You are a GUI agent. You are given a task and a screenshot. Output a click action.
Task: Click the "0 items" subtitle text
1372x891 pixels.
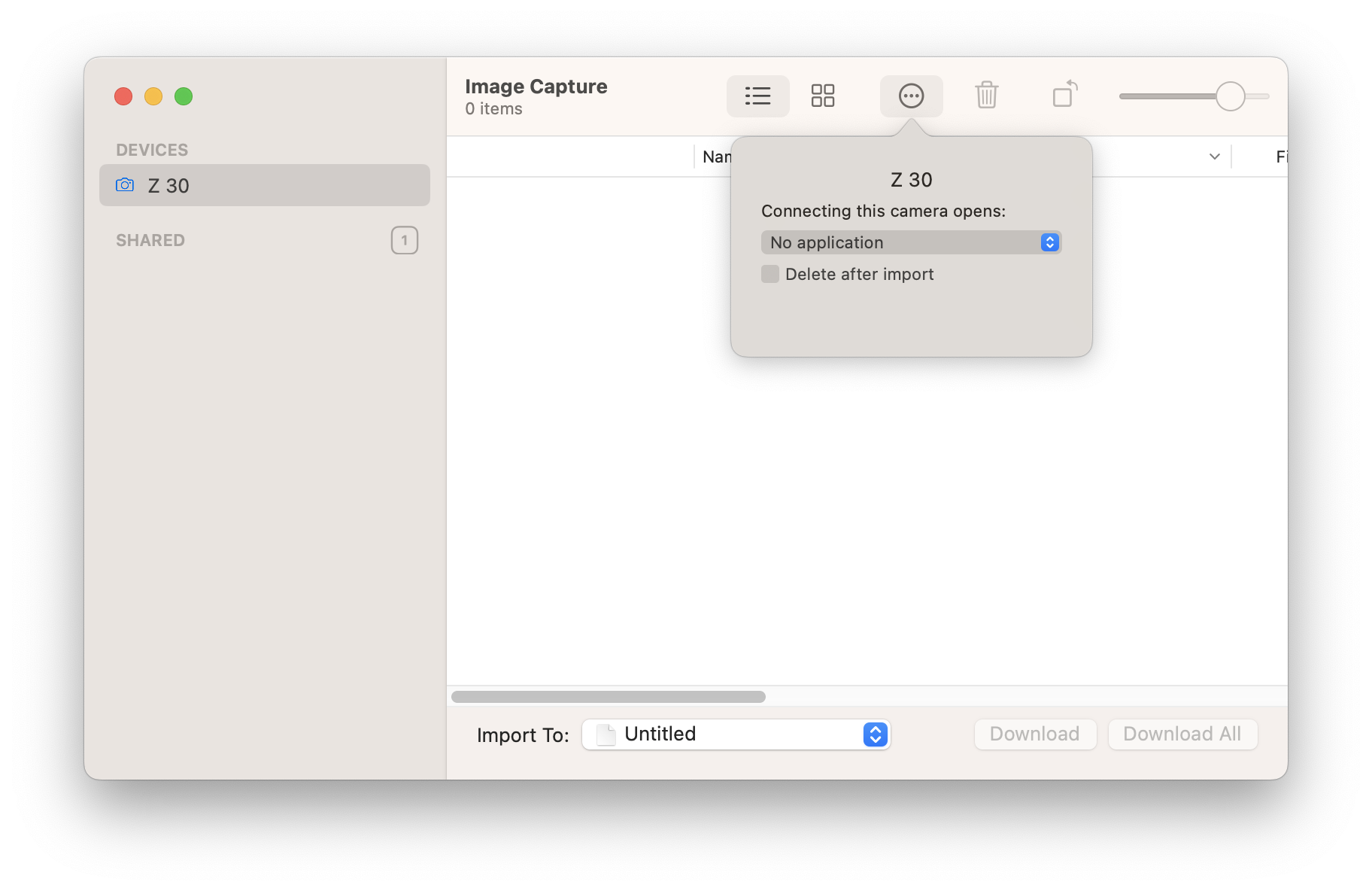click(x=493, y=109)
